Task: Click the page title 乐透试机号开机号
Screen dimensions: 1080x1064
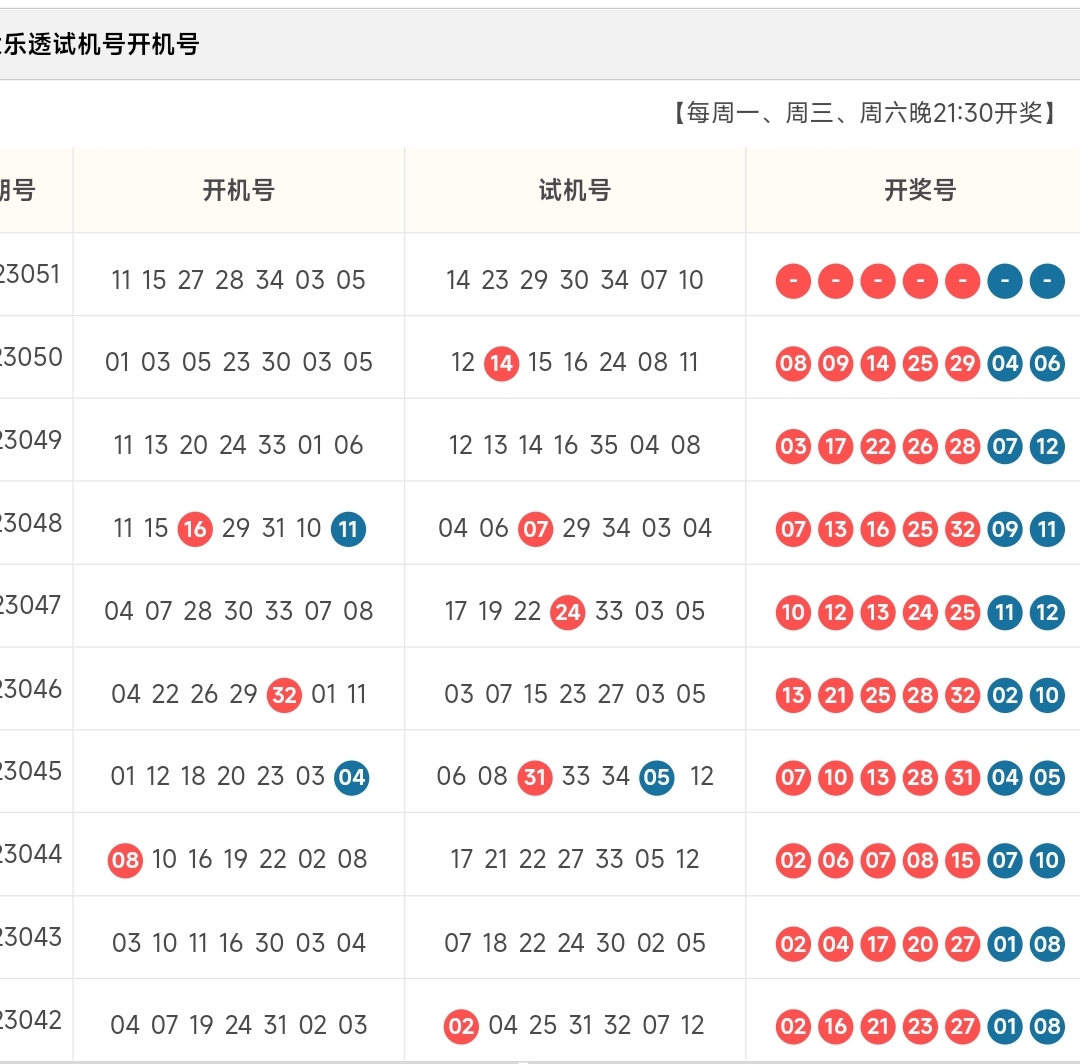Action: (101, 45)
